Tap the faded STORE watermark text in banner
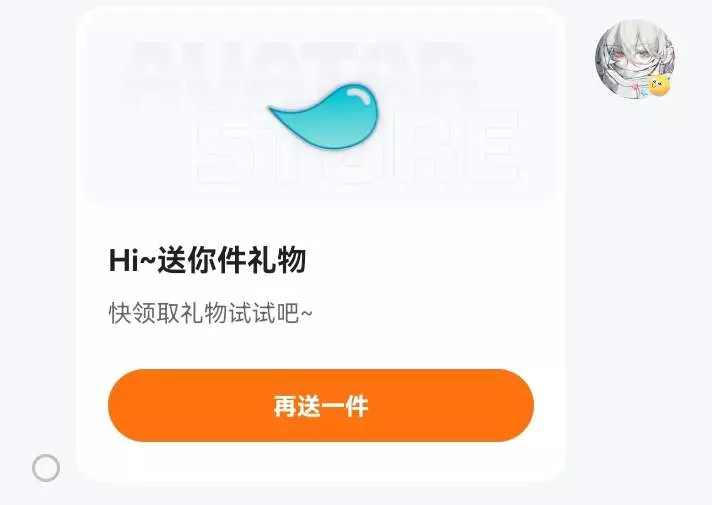Image resolution: width=712 pixels, height=505 pixels. click(x=359, y=145)
